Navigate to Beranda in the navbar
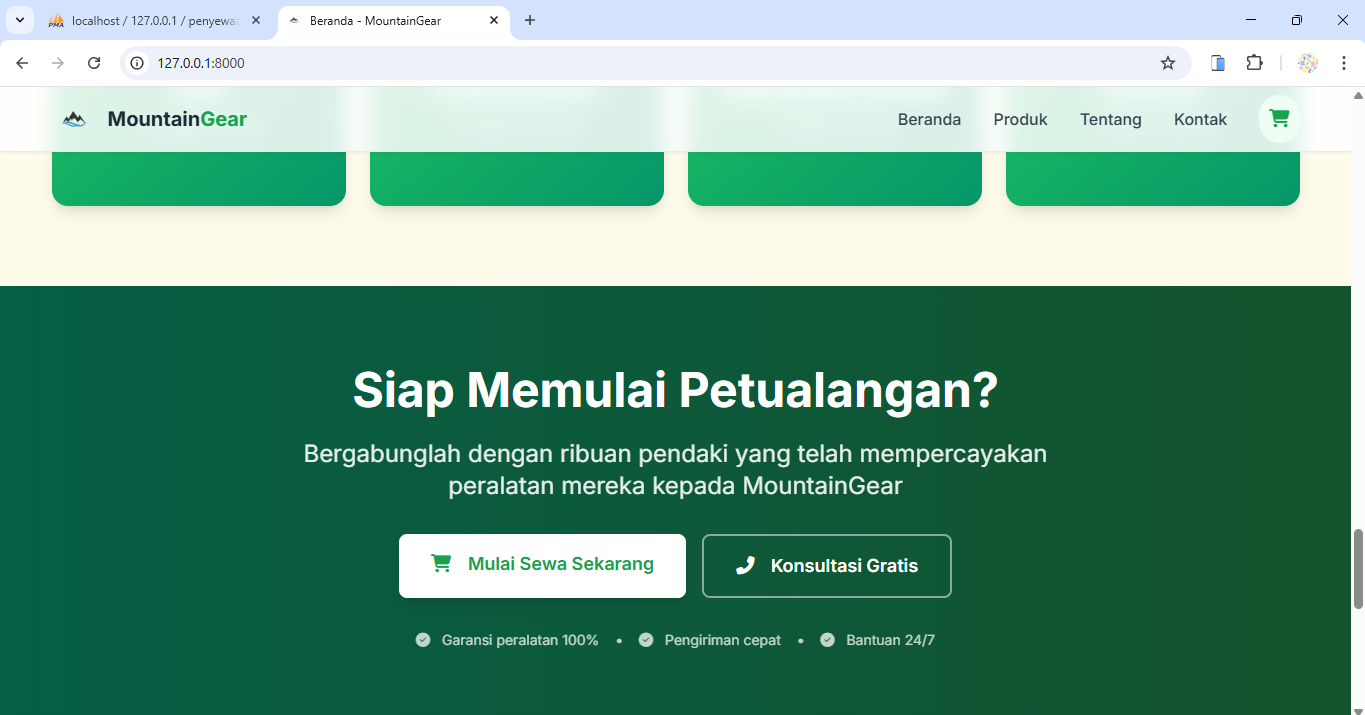 [x=929, y=119]
